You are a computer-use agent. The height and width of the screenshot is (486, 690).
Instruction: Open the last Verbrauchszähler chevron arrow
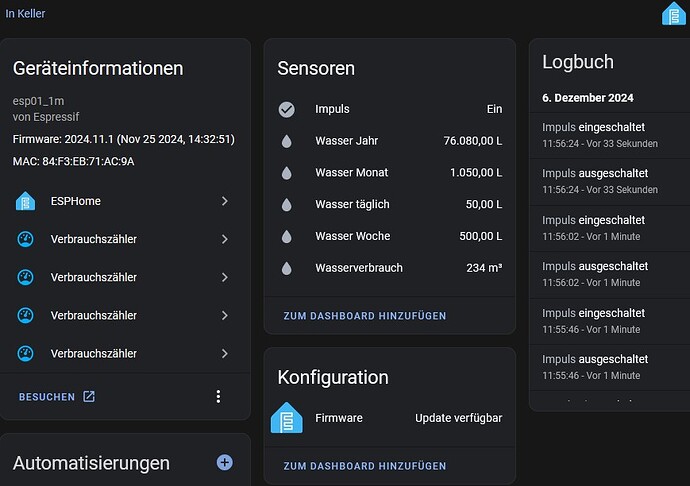[225, 353]
